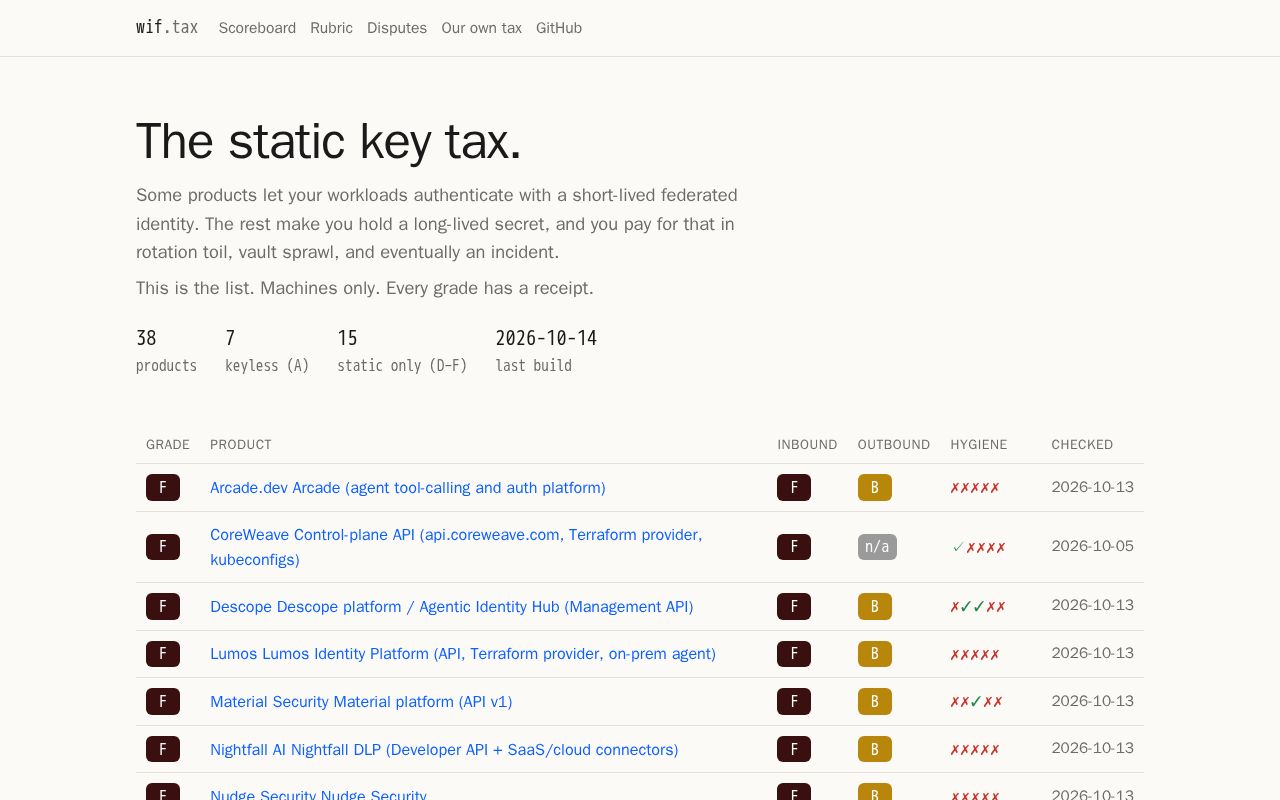Click the CoreWeave checked date 2026-10-05

(1093, 546)
